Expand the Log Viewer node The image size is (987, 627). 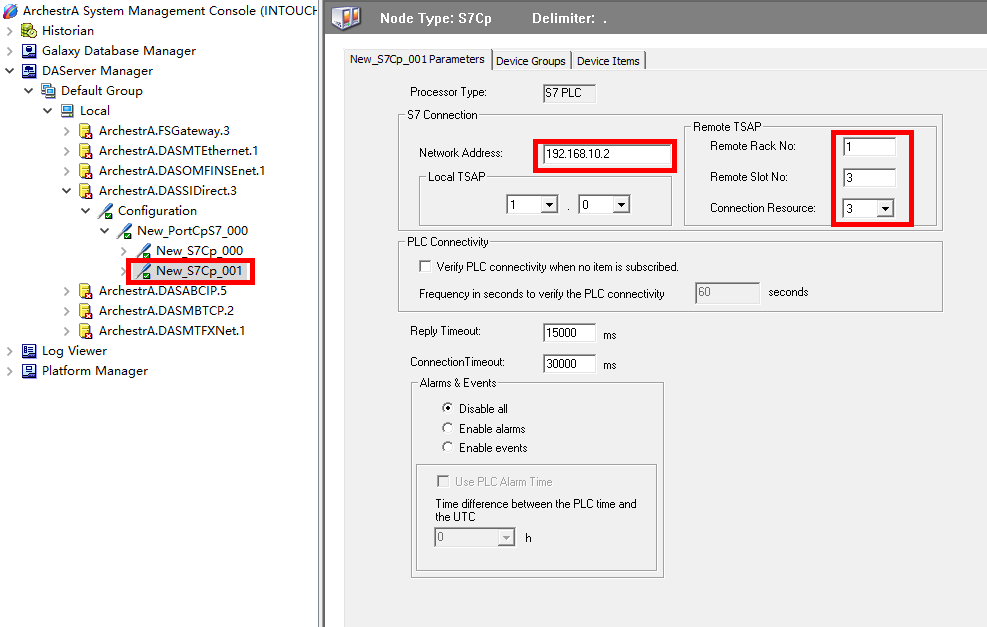coord(9,351)
